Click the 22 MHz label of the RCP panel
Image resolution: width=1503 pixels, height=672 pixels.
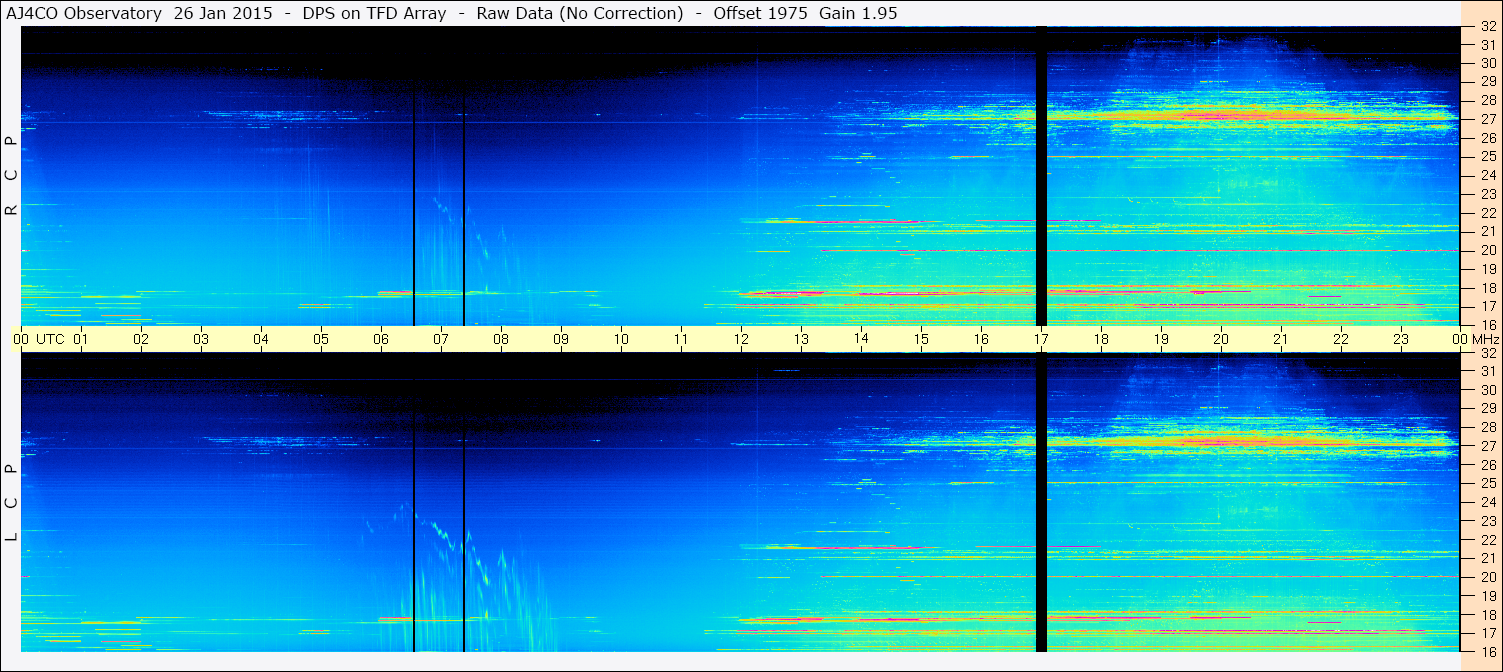1488,213
